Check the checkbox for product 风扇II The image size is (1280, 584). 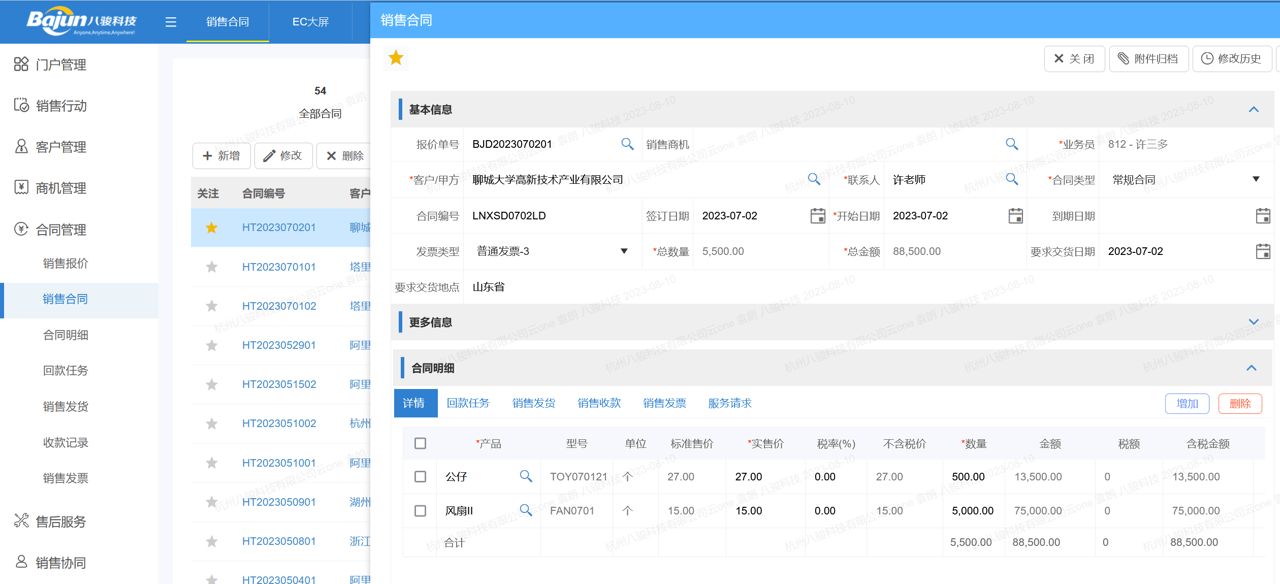pyautogui.click(x=420, y=510)
